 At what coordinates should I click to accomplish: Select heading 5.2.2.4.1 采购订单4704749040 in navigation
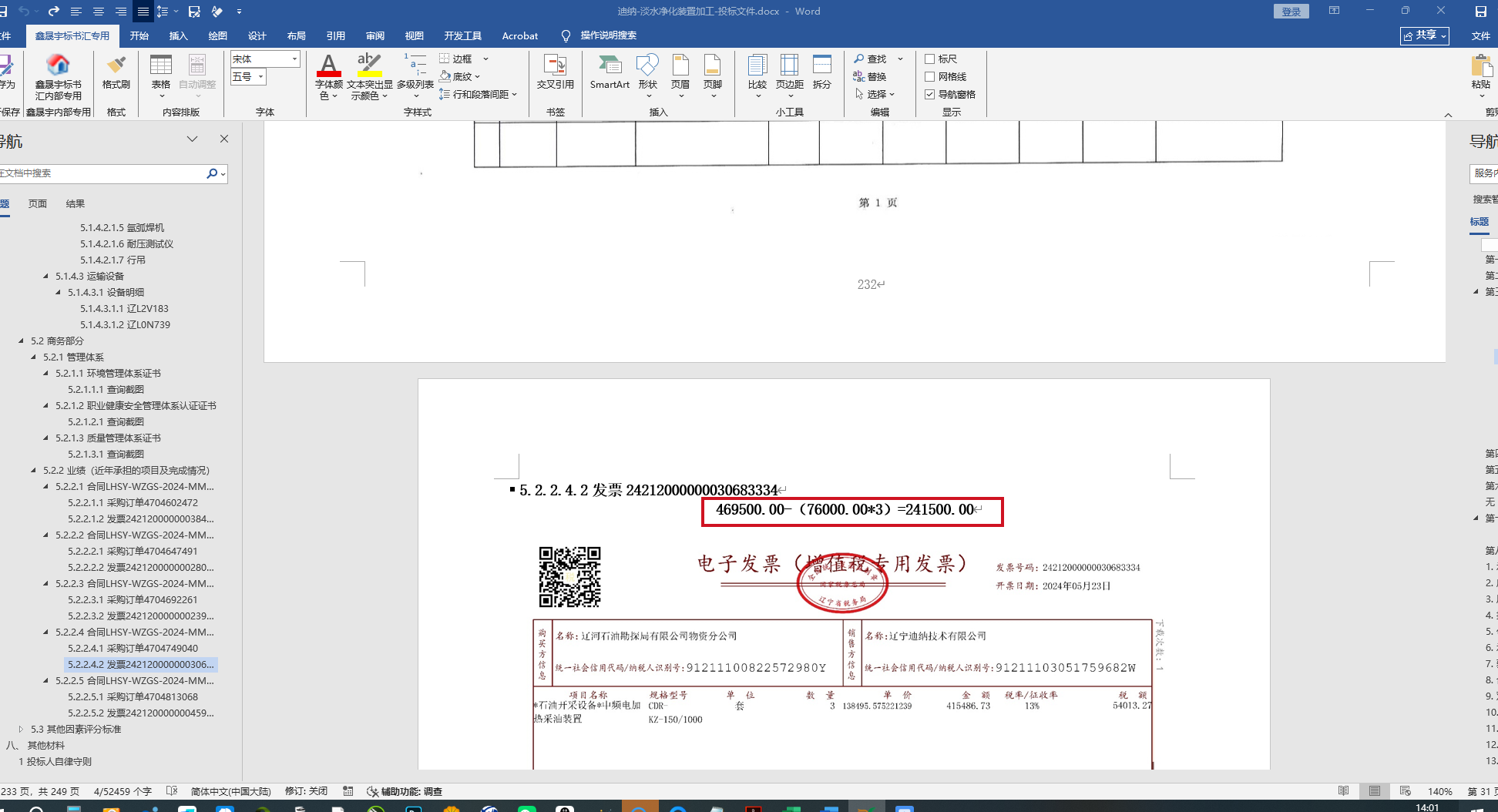coord(133,648)
